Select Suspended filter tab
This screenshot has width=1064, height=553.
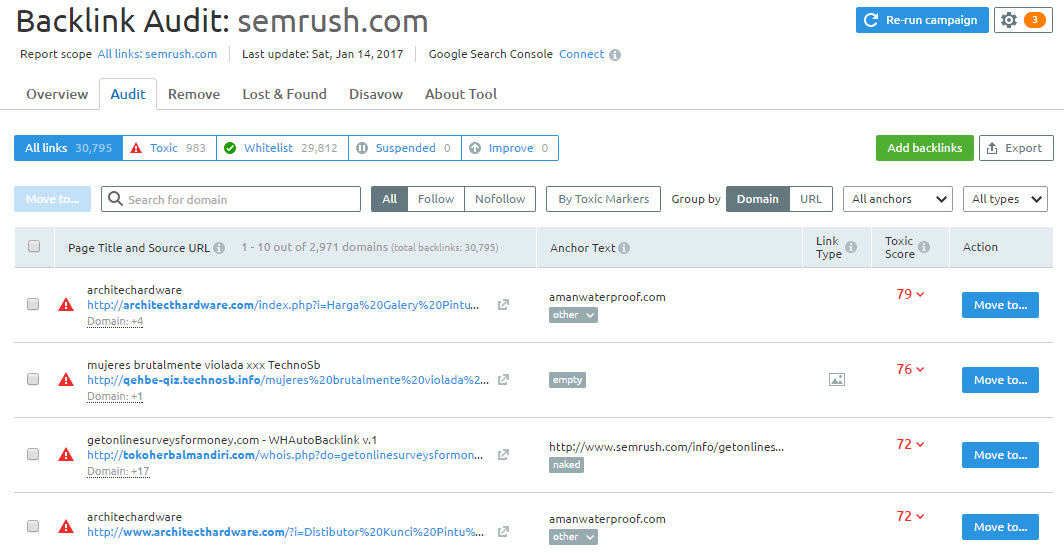click(x=405, y=148)
